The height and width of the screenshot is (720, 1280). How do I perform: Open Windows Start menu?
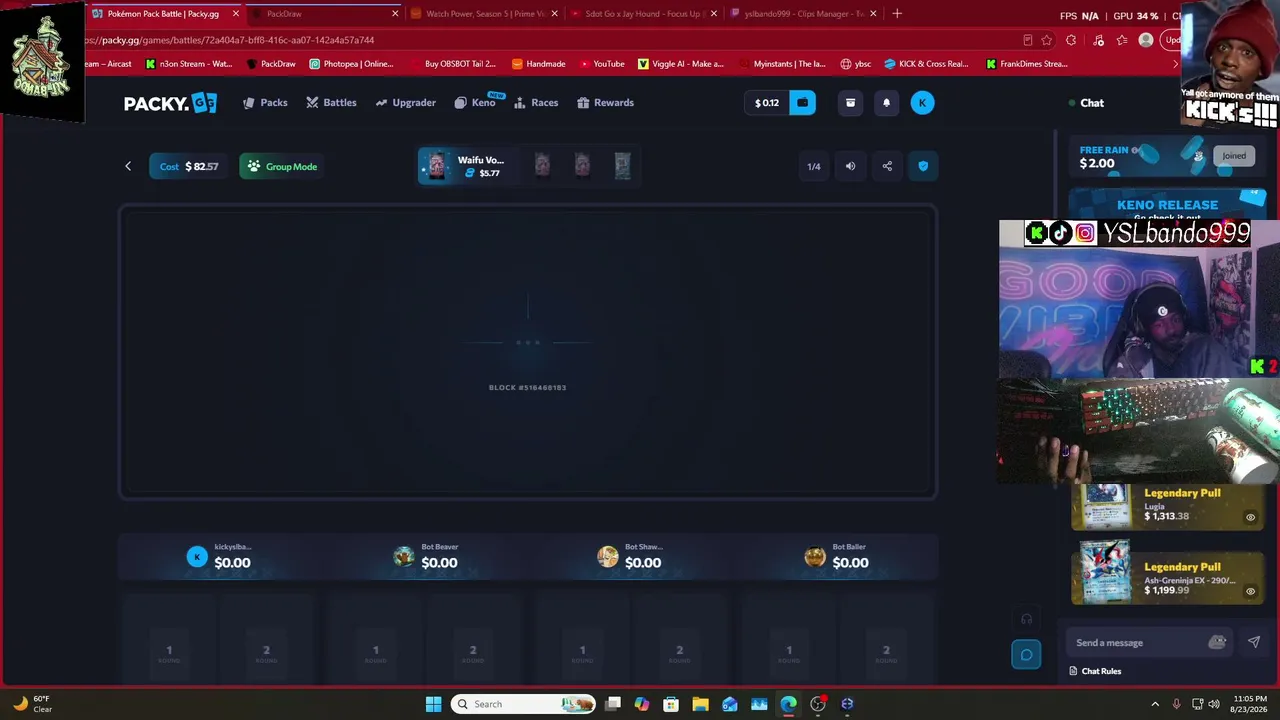point(433,704)
